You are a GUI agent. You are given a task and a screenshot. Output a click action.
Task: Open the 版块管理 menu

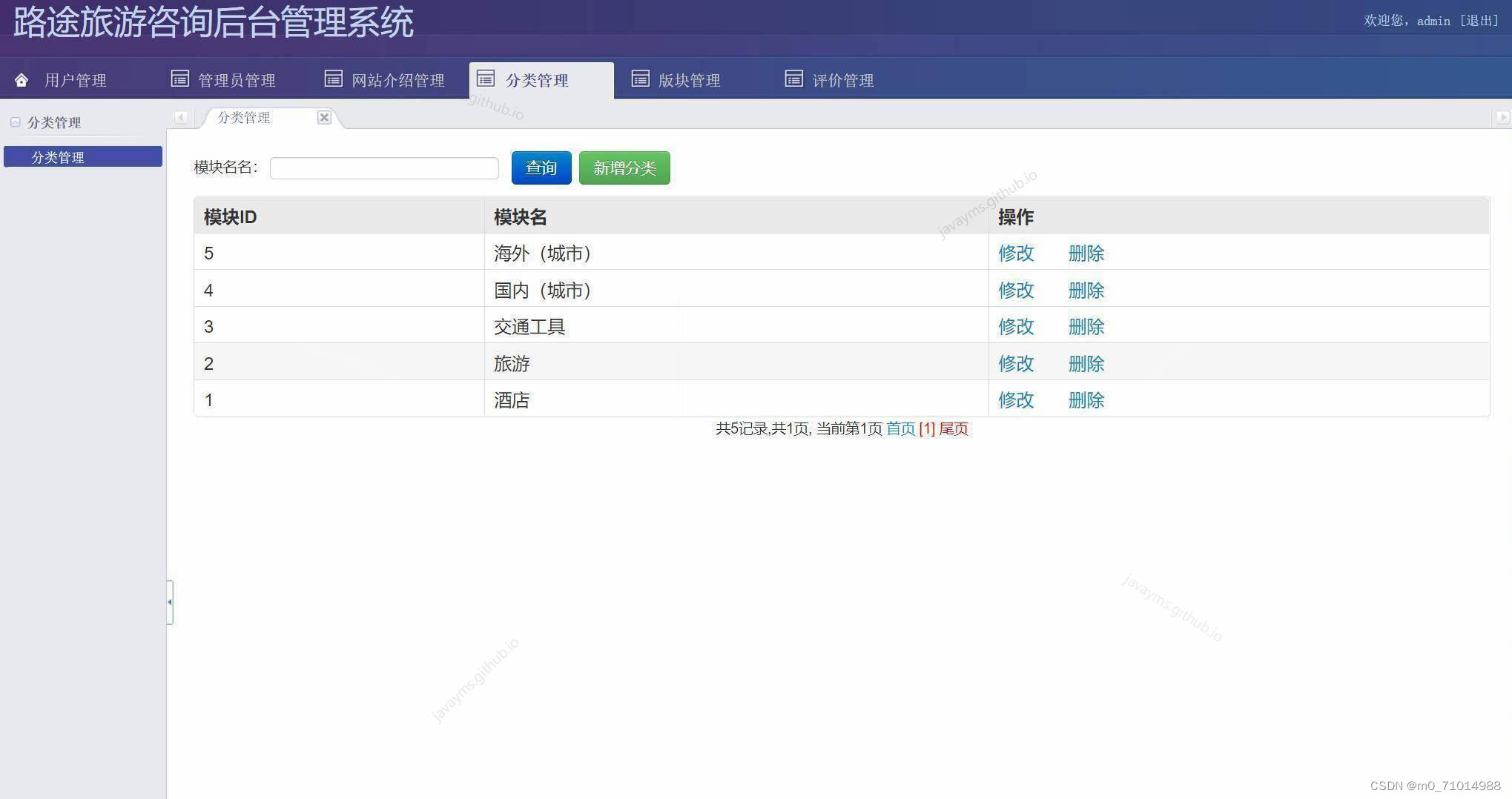pyautogui.click(x=690, y=80)
